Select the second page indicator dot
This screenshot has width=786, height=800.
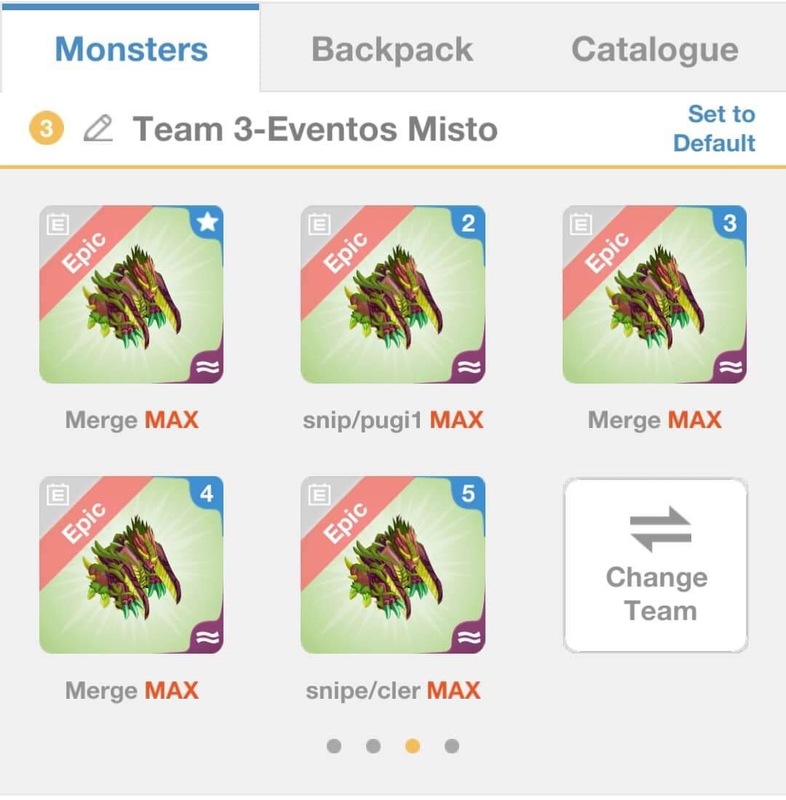click(x=373, y=746)
